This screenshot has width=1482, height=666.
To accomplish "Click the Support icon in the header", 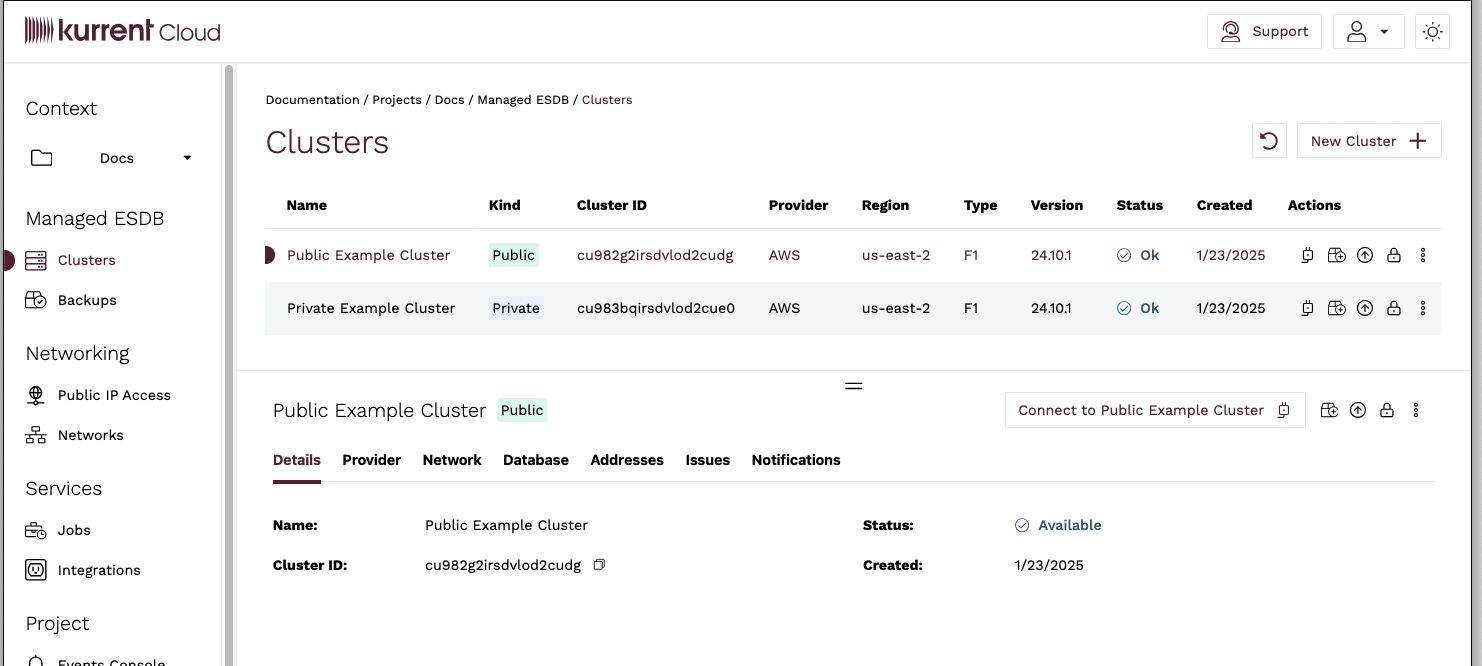I will tap(1230, 31).
